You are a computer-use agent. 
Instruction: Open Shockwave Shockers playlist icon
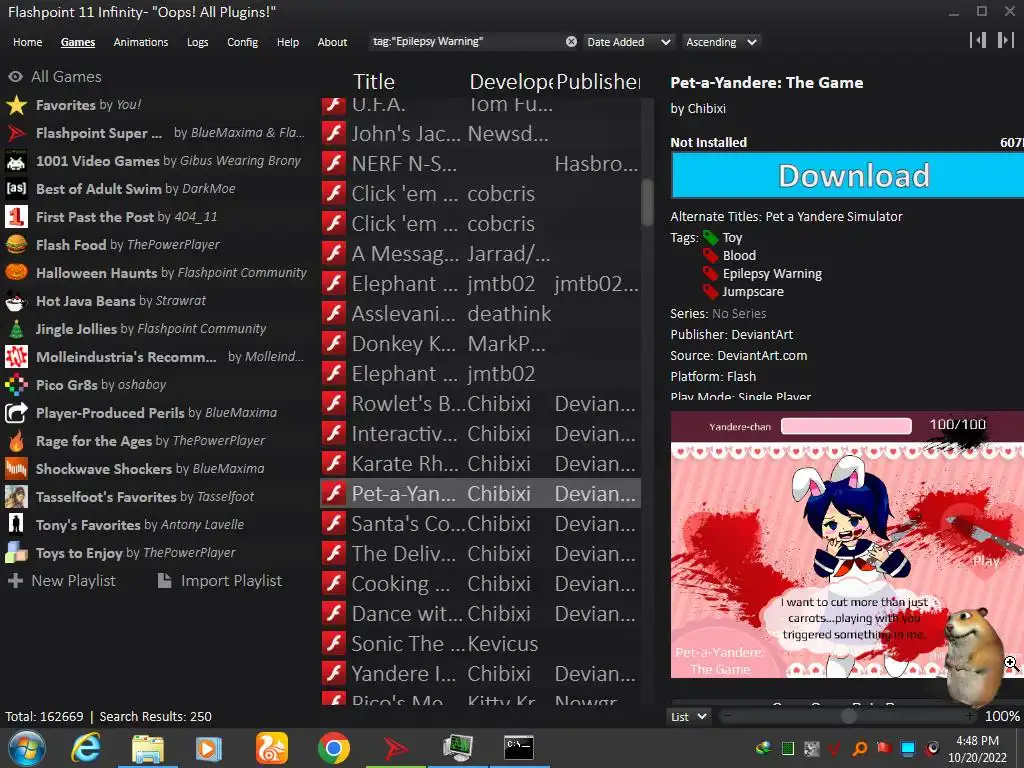16,469
